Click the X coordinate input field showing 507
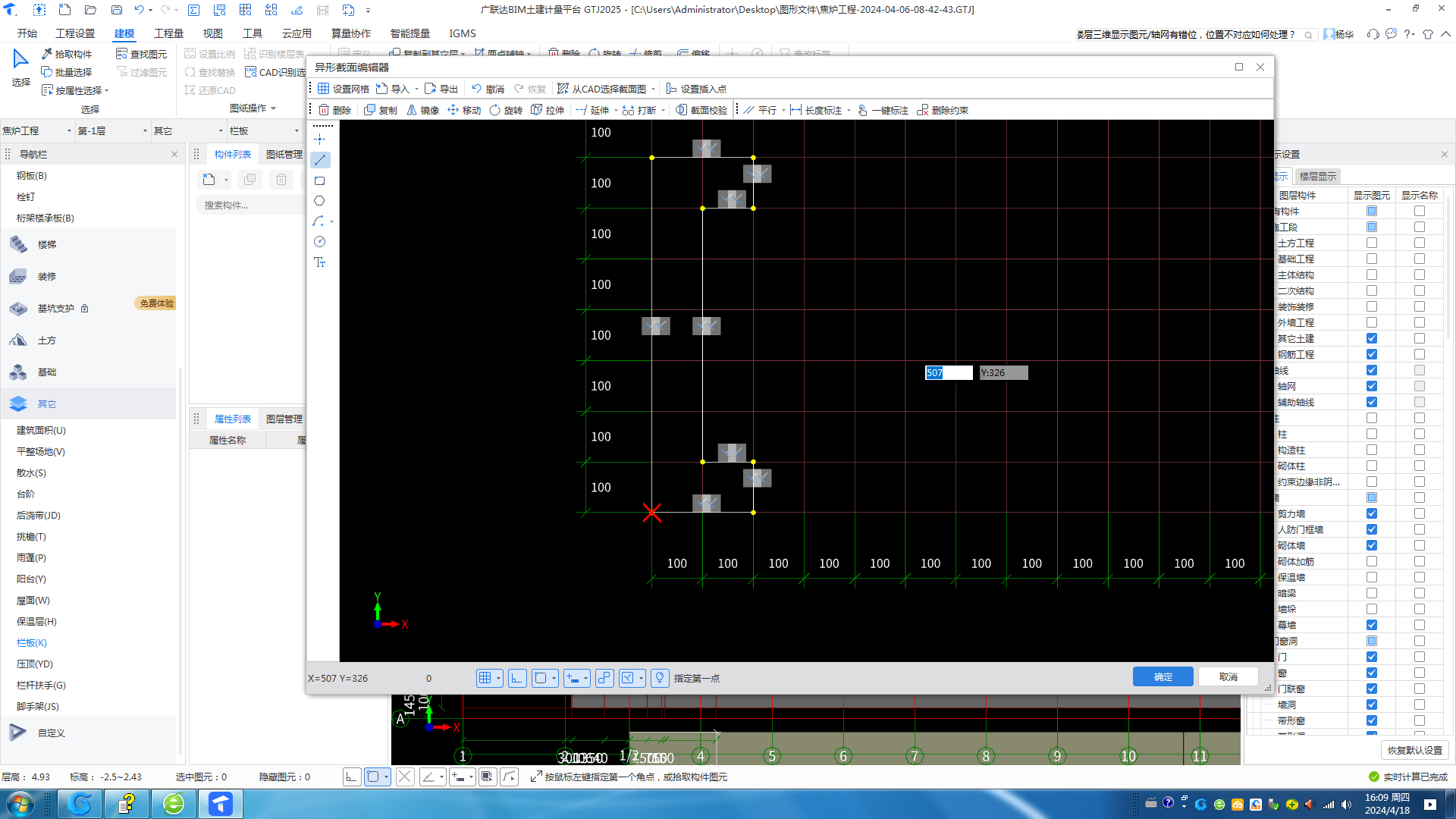This screenshot has width=1456, height=819. 949,372
